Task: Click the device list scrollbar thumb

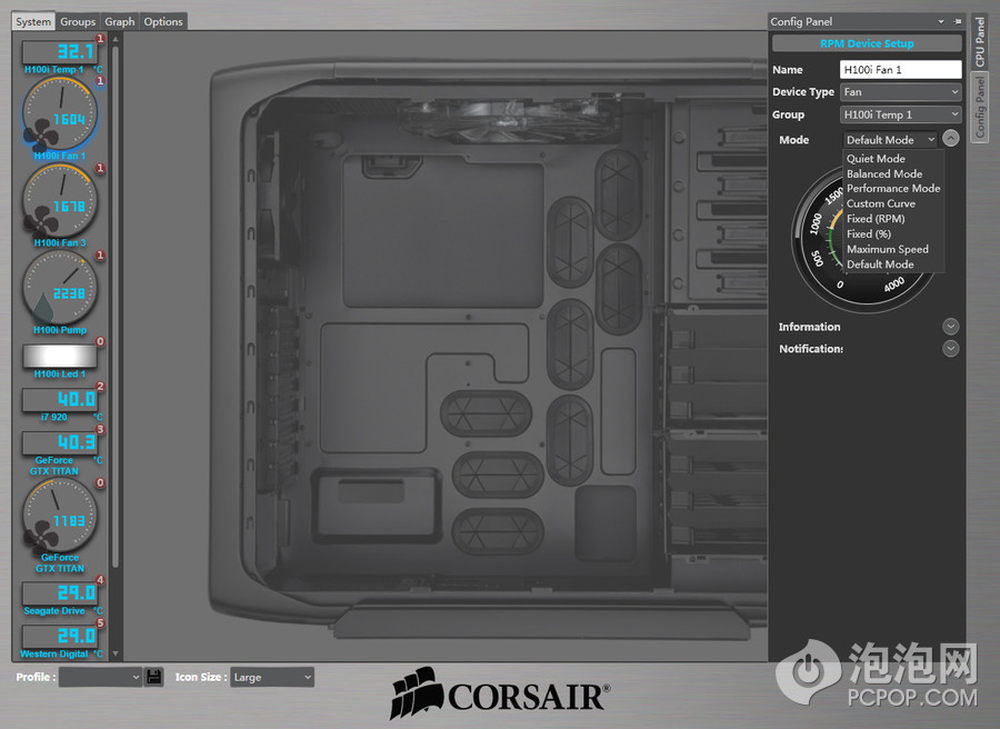Action: point(115,306)
